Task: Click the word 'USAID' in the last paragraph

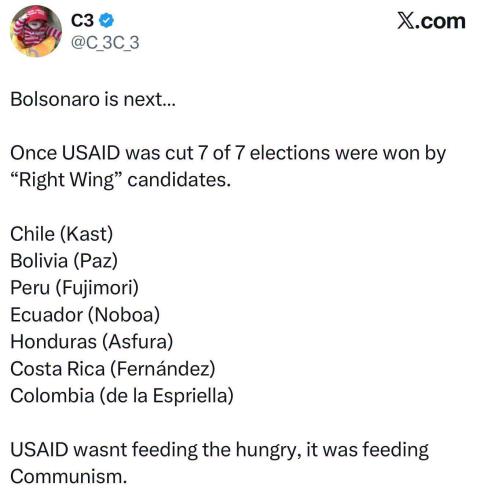Action: coord(39,450)
